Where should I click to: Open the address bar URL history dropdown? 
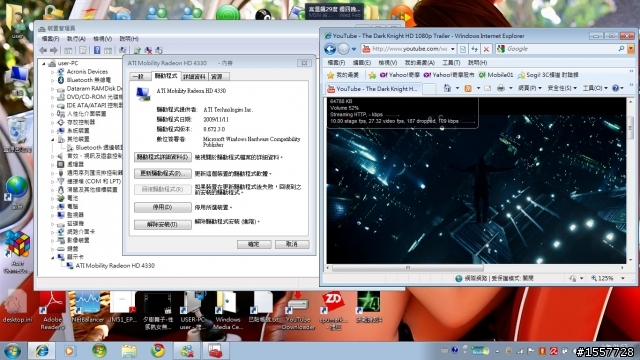pyautogui.click(x=453, y=49)
